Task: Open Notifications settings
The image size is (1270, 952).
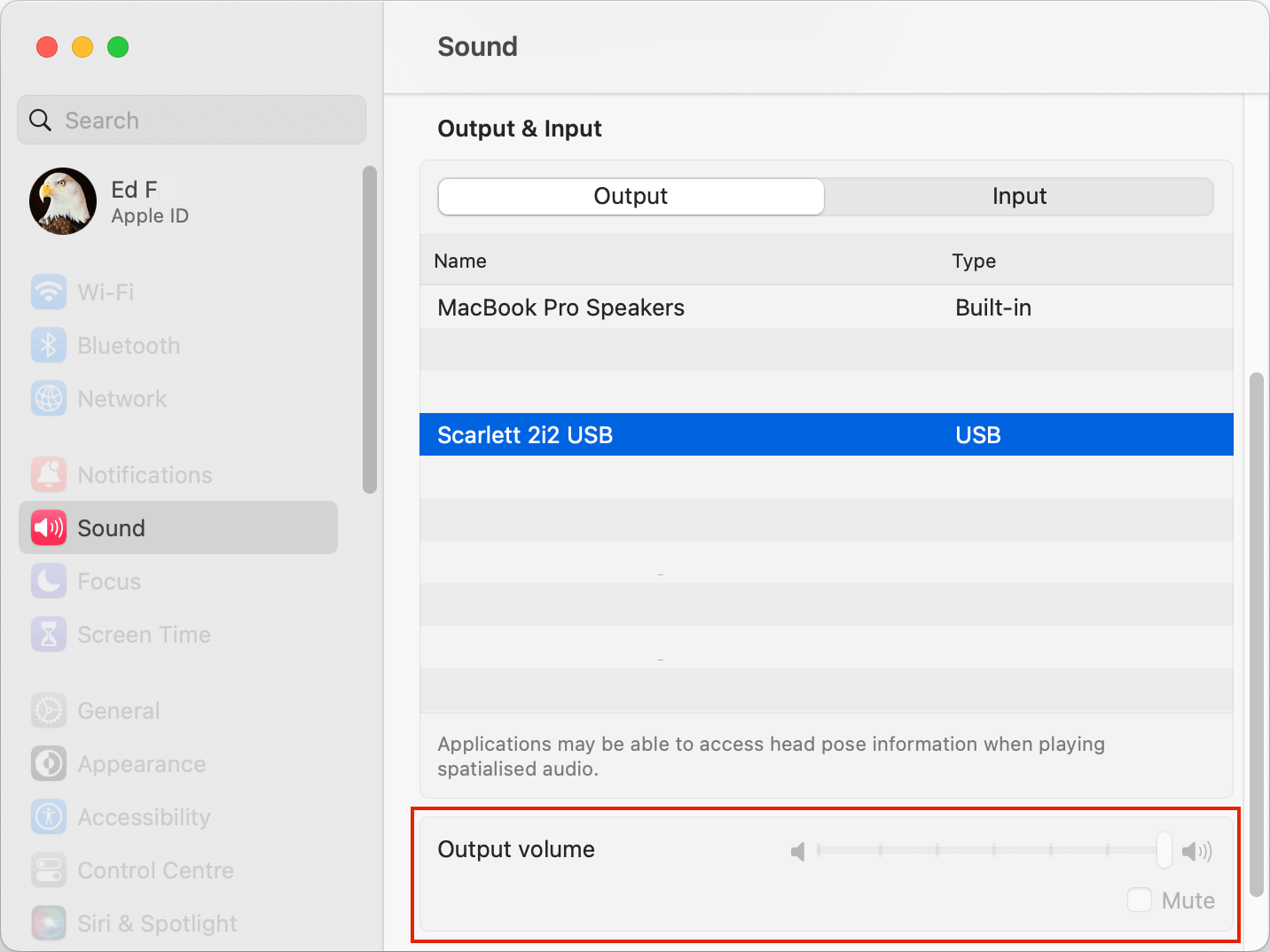Action: pos(145,474)
